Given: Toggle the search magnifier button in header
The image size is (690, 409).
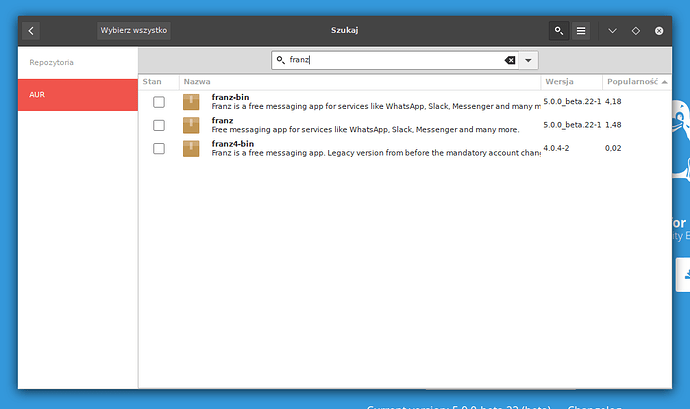Looking at the screenshot, I should pyautogui.click(x=559, y=31).
